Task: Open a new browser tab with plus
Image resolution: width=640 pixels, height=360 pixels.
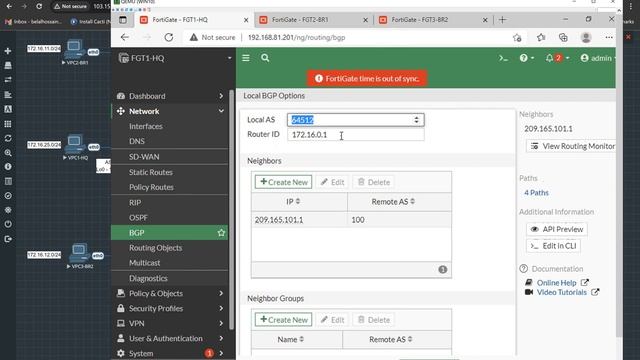Action: click(x=502, y=20)
